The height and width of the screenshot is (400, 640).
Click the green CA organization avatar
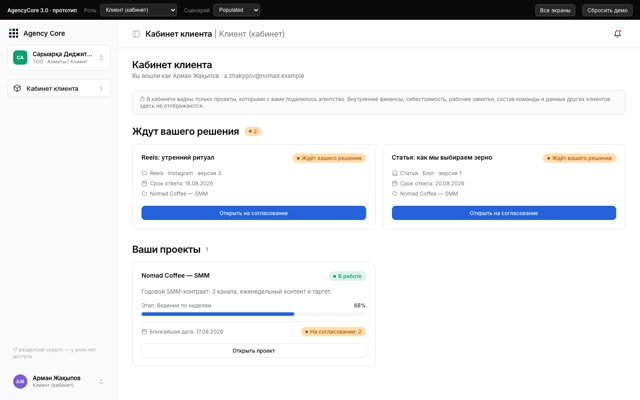click(x=20, y=58)
